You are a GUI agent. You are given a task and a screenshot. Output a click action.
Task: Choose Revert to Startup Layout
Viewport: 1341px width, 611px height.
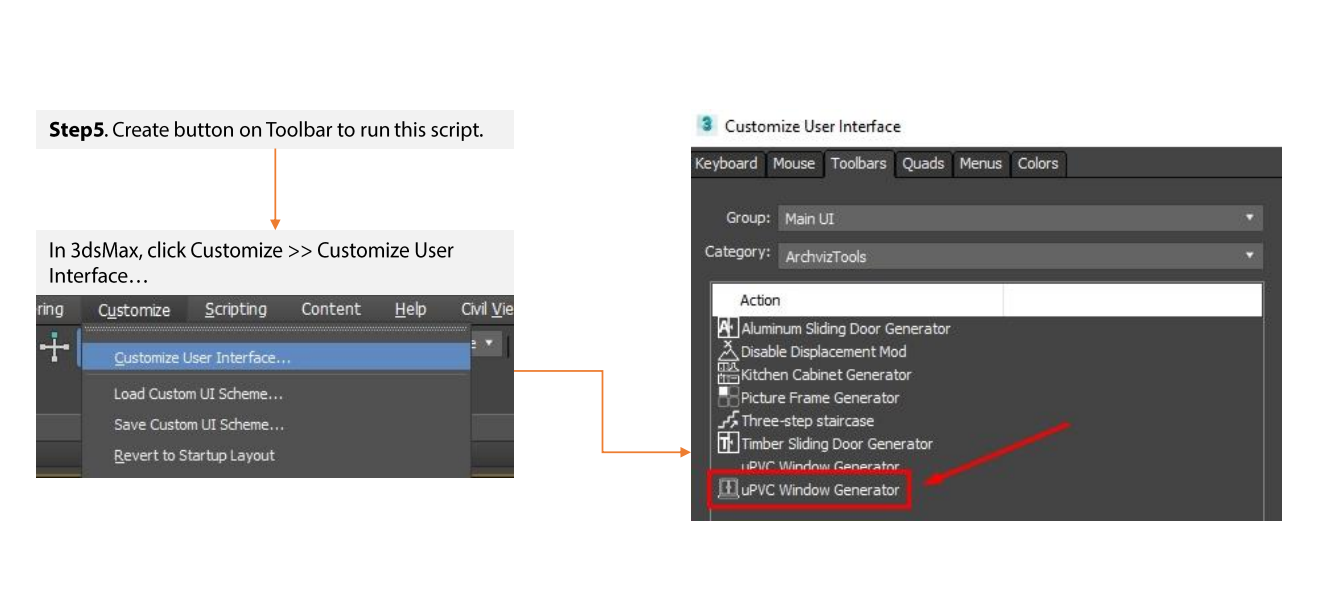(194, 456)
